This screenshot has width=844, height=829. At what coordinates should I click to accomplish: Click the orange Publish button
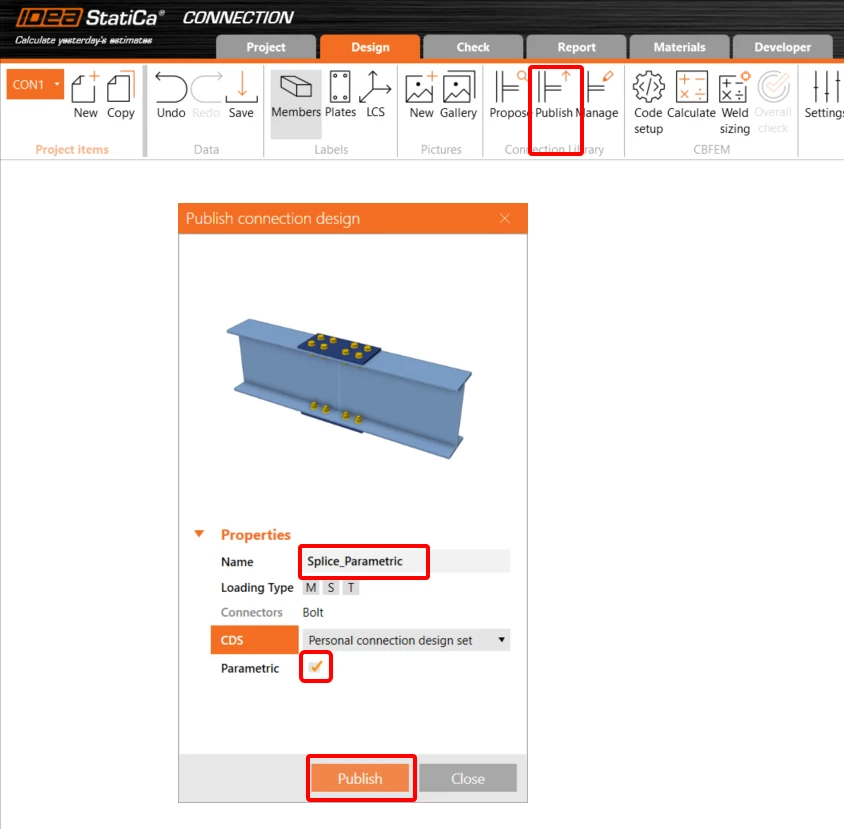click(360, 778)
